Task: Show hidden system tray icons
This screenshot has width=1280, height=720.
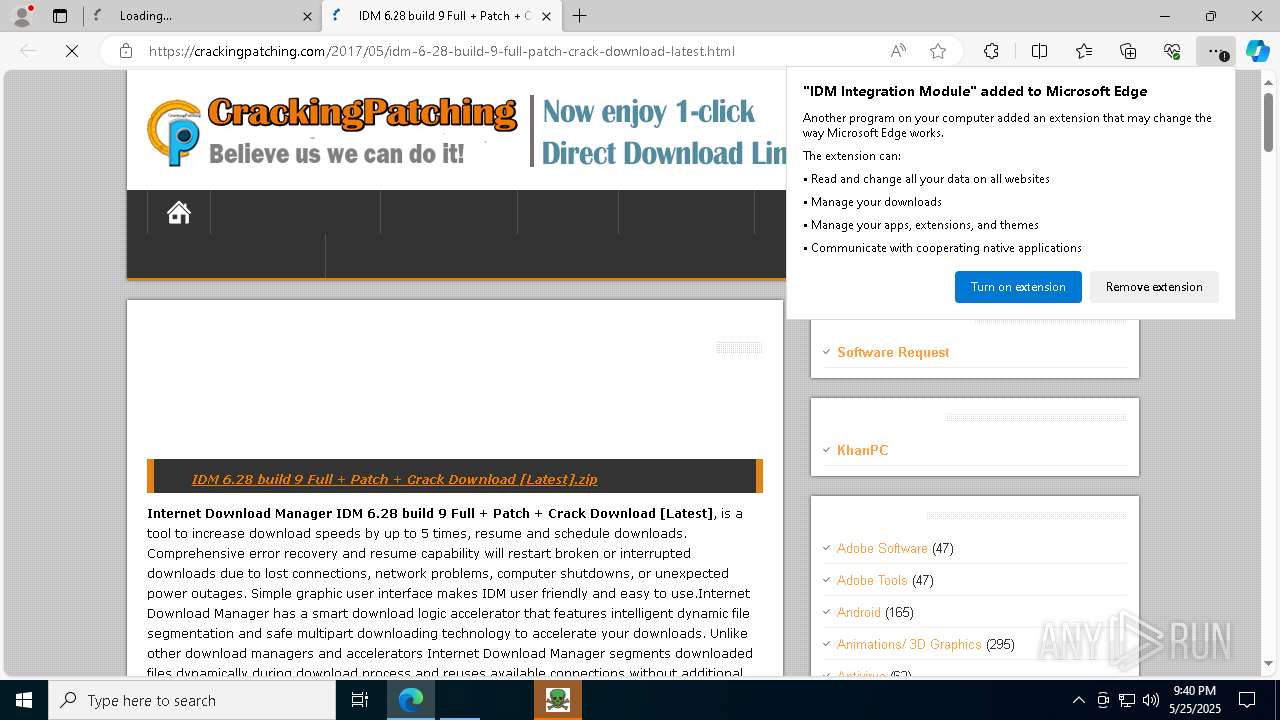Action: pyautogui.click(x=1078, y=700)
